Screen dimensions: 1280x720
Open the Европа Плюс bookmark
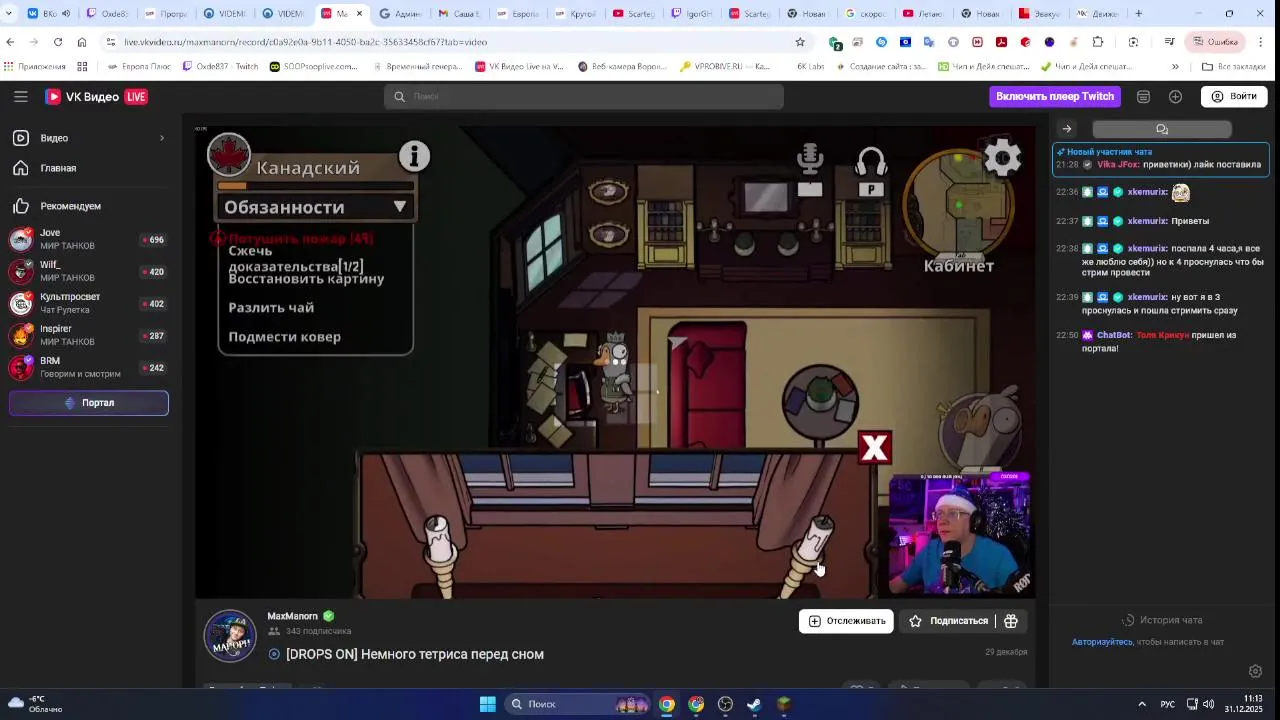138,67
